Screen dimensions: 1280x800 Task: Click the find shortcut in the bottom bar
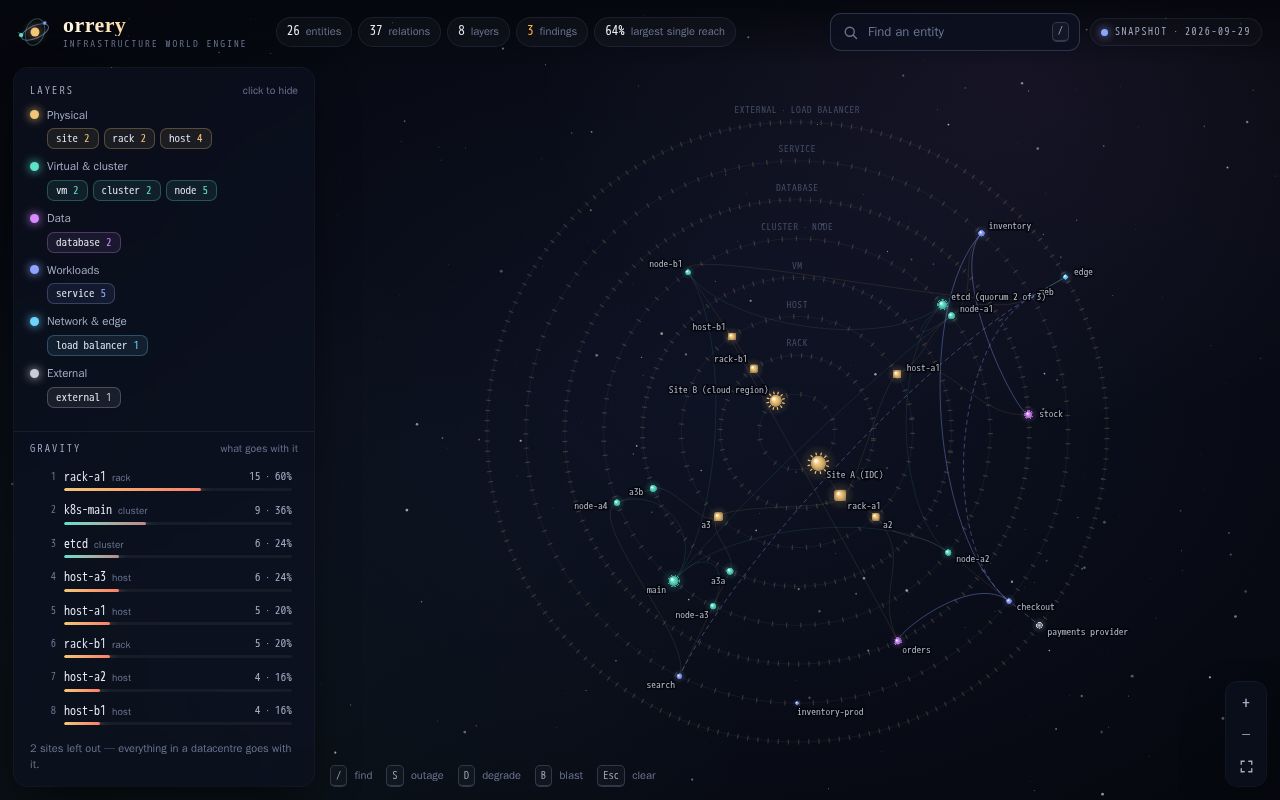tap(352, 776)
